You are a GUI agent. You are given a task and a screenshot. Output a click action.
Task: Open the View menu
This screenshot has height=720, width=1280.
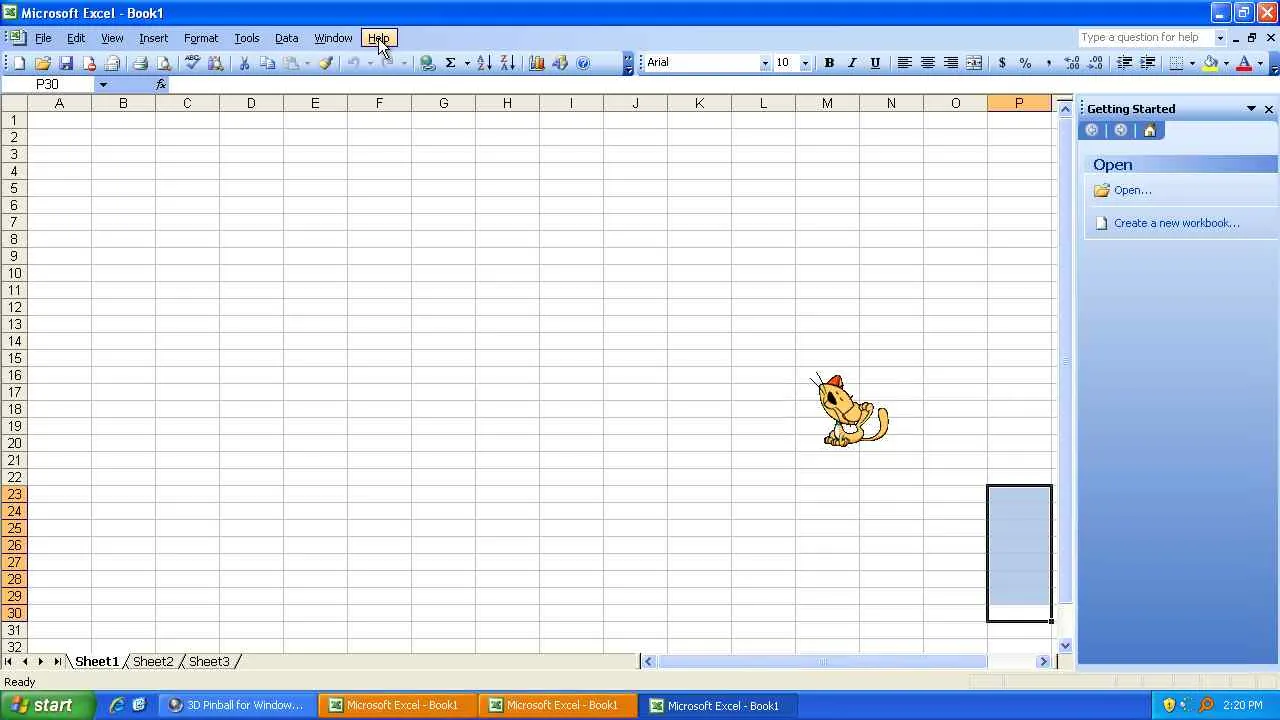(x=112, y=38)
